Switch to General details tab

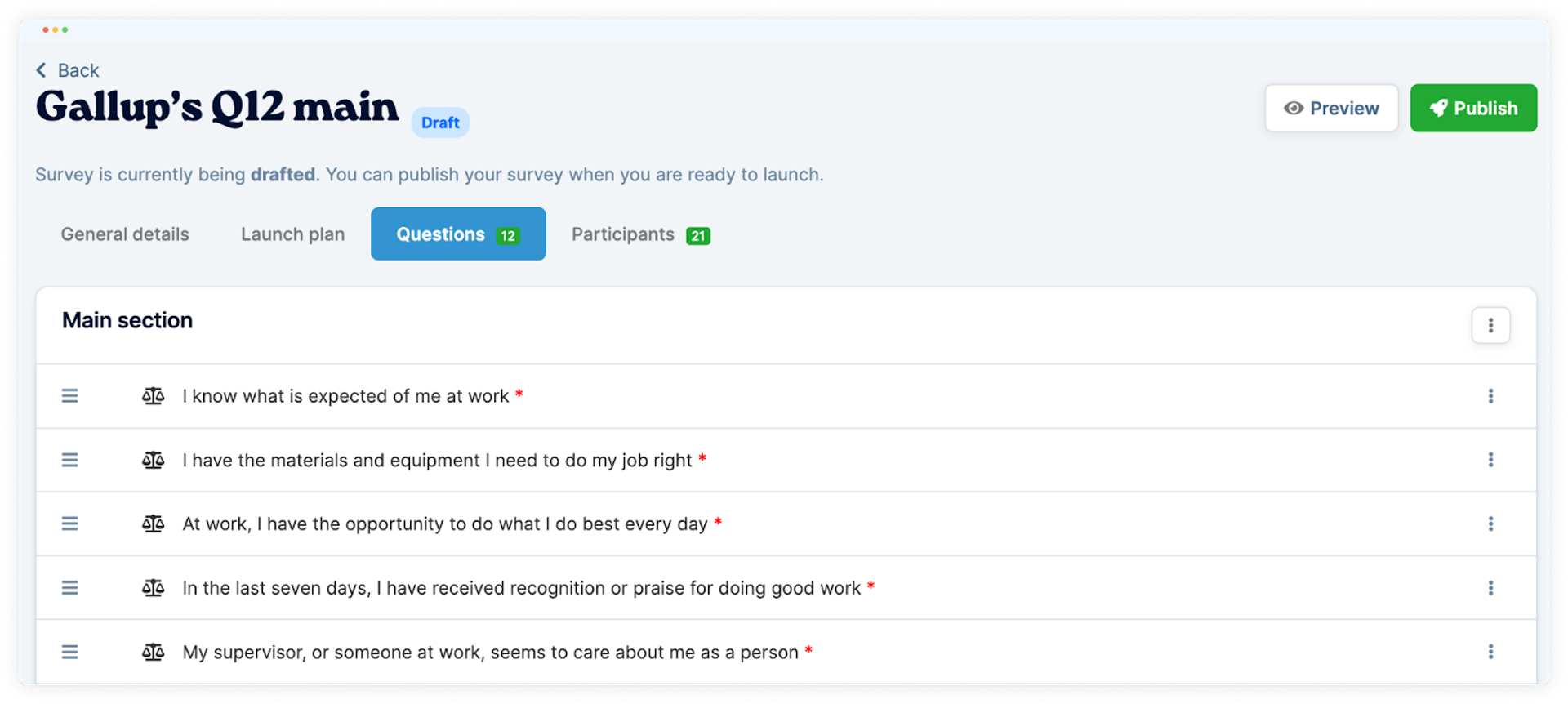tap(125, 234)
